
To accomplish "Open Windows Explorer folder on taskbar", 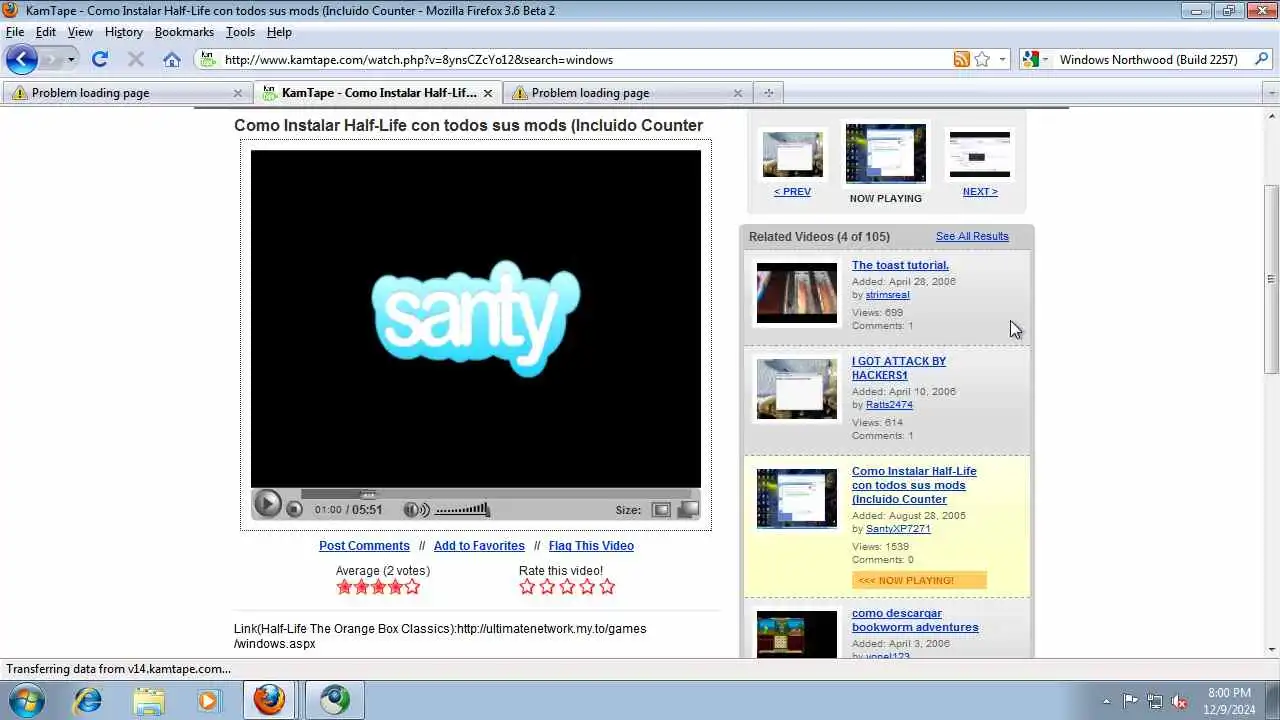I will (148, 701).
